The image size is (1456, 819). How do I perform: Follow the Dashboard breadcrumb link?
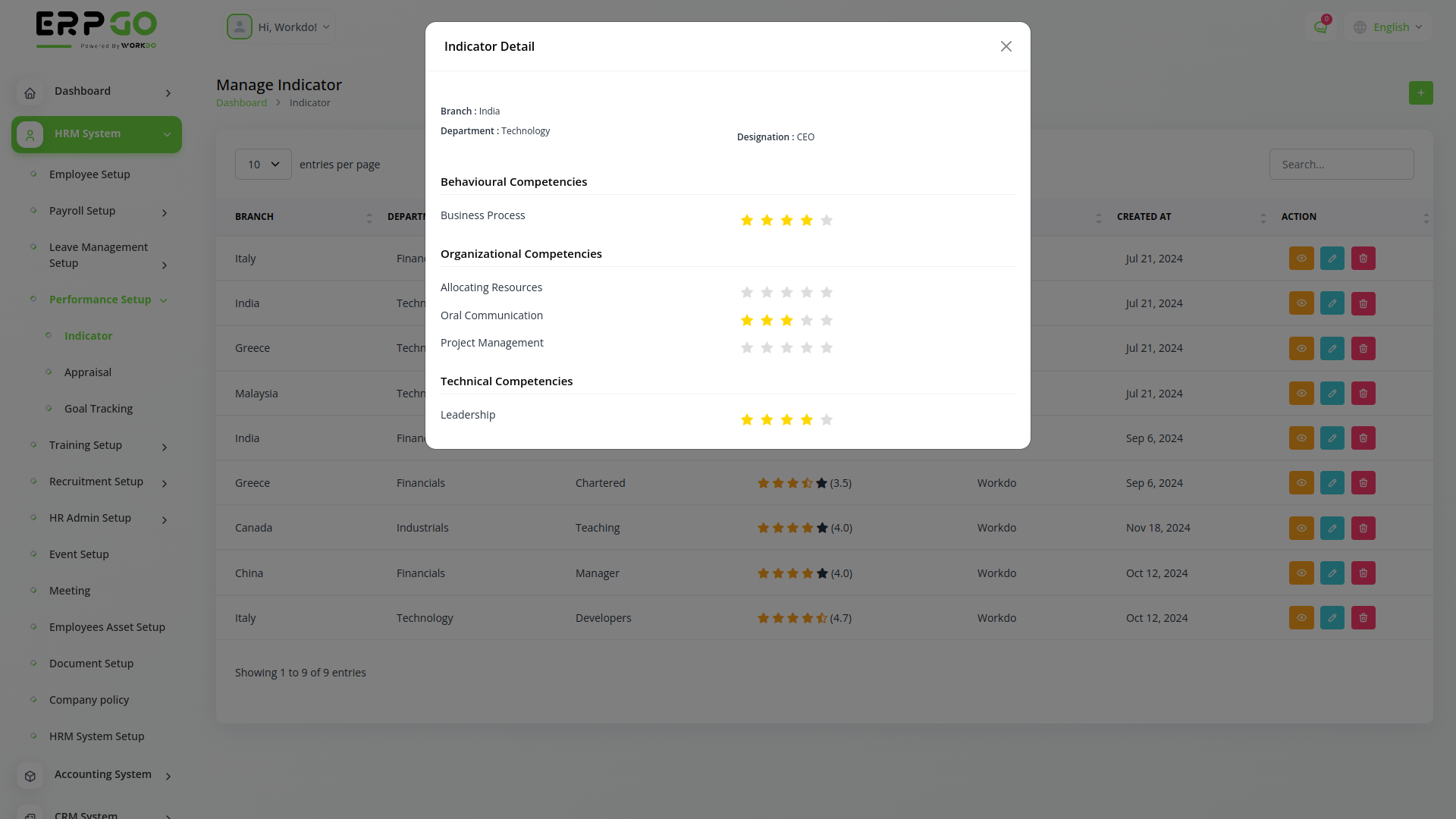pyautogui.click(x=241, y=102)
